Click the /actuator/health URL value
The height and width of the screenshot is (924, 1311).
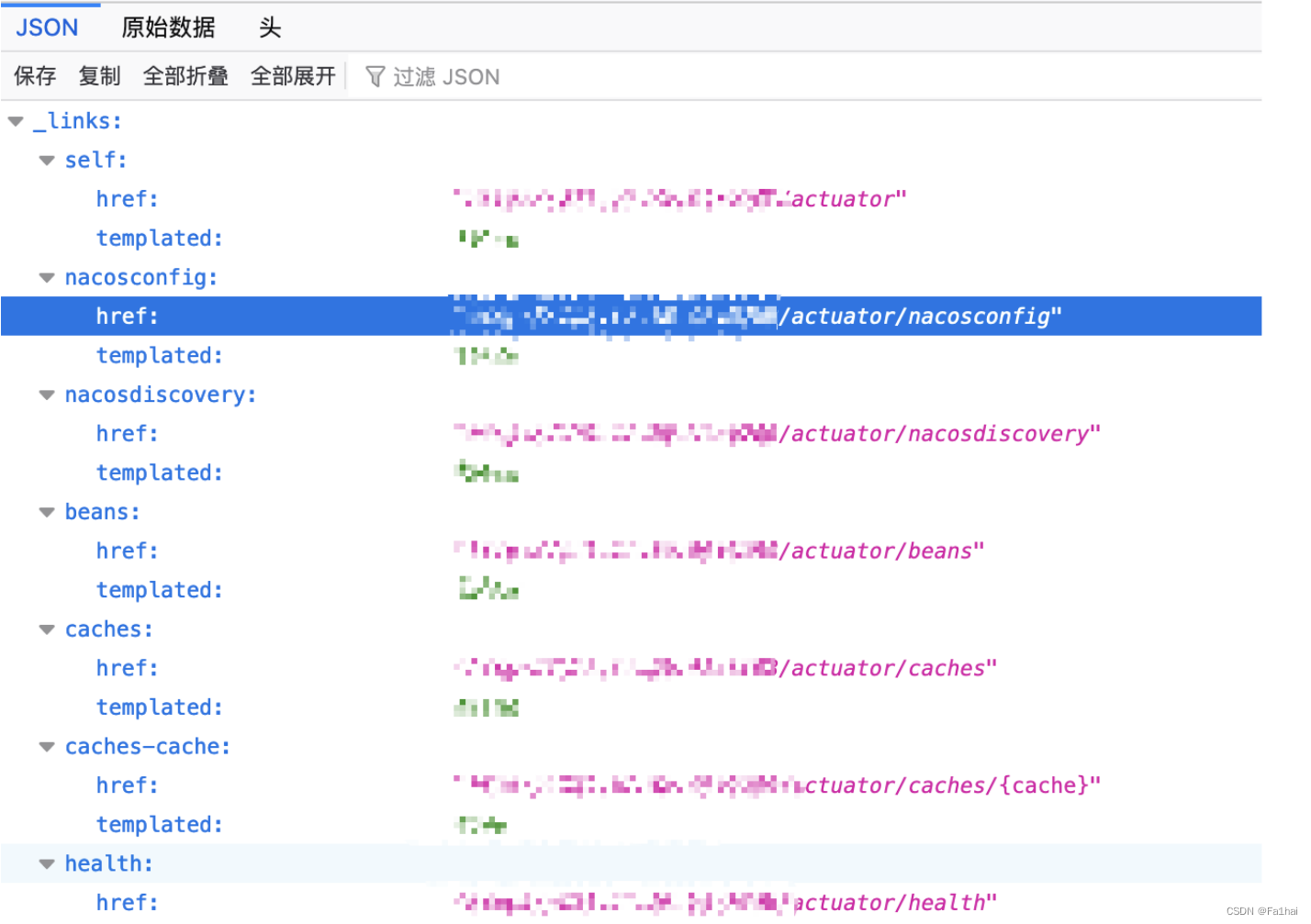click(725, 903)
